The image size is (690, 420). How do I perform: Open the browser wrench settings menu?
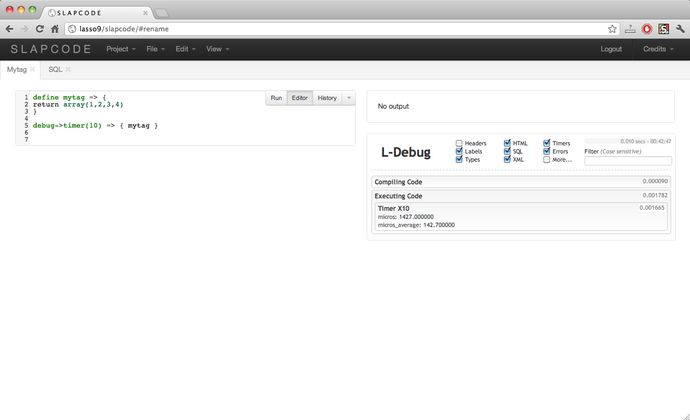680,29
